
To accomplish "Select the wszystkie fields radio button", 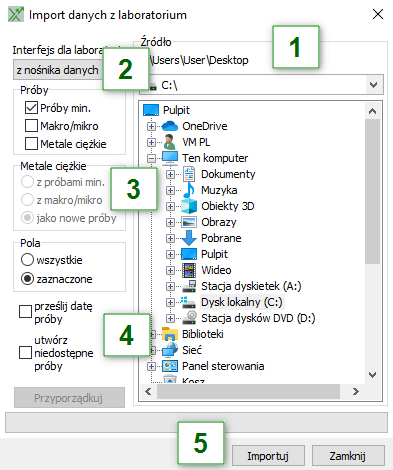I will click(27, 260).
